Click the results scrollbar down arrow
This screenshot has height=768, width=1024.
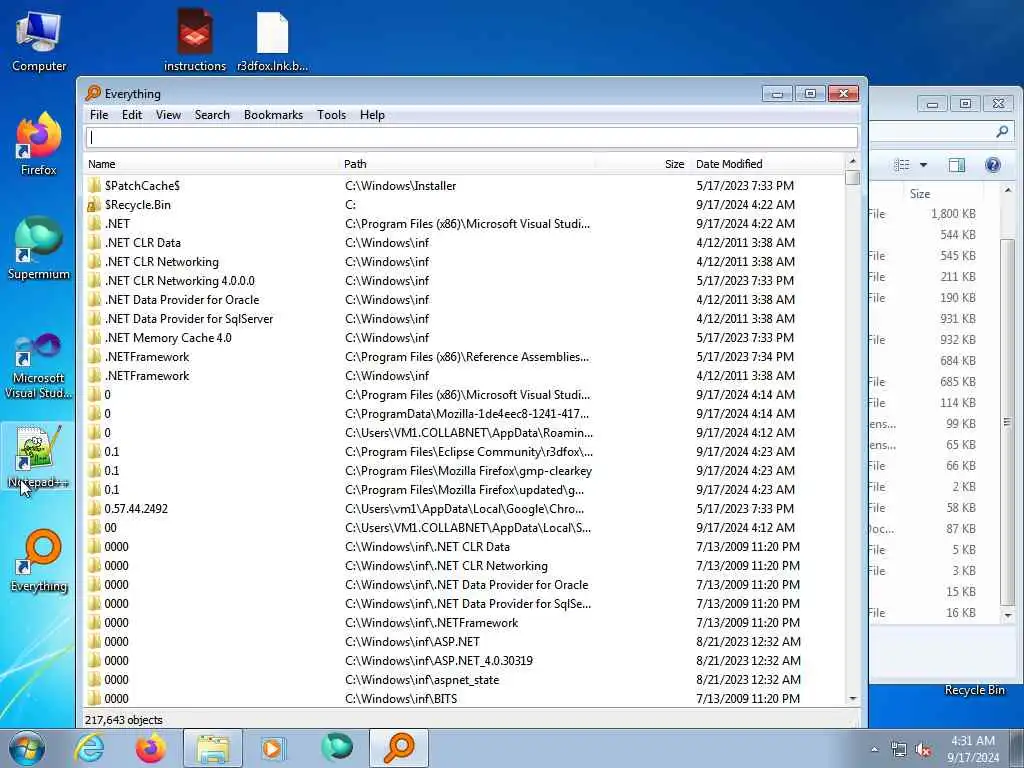tap(852, 699)
